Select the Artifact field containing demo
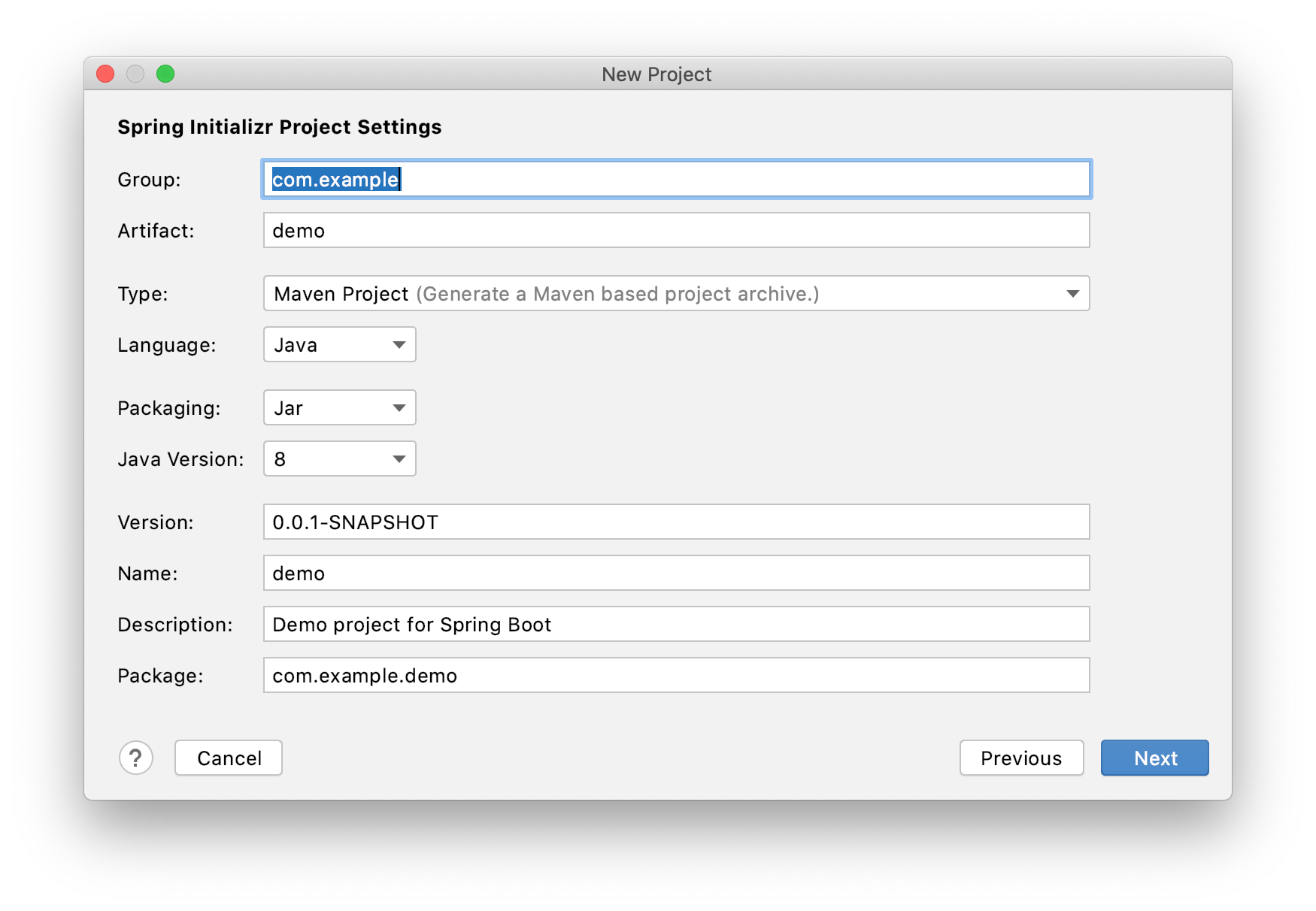This screenshot has width=1316, height=911. pyautogui.click(x=675, y=231)
